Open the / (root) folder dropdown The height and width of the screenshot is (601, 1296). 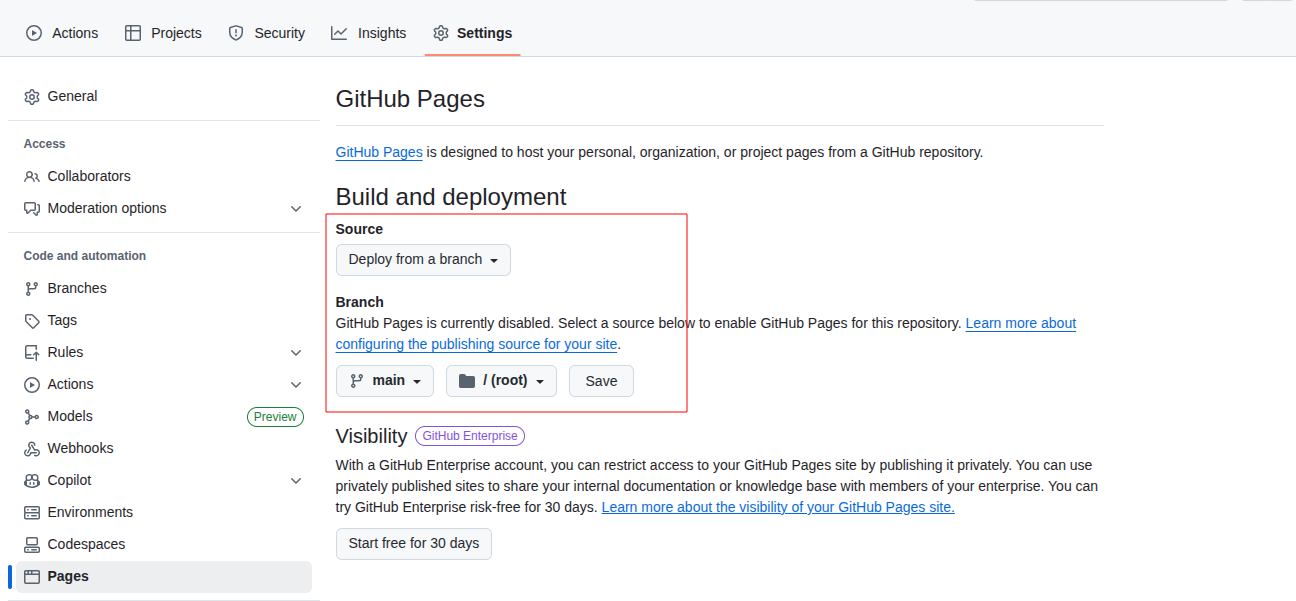(x=501, y=381)
